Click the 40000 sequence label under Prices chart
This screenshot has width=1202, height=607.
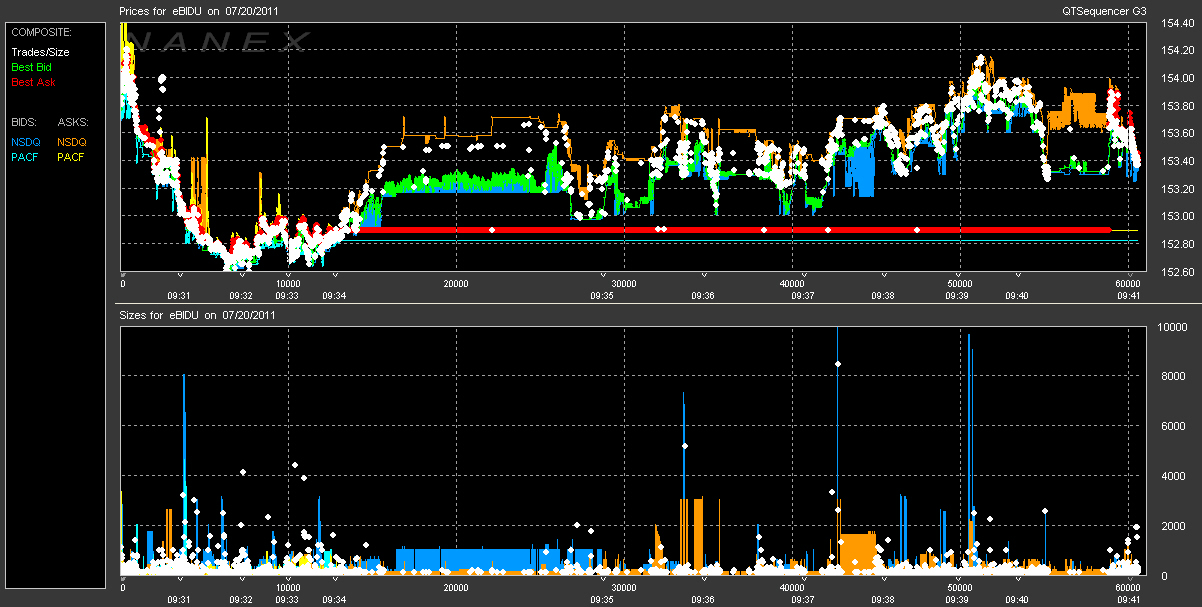pyautogui.click(x=792, y=283)
